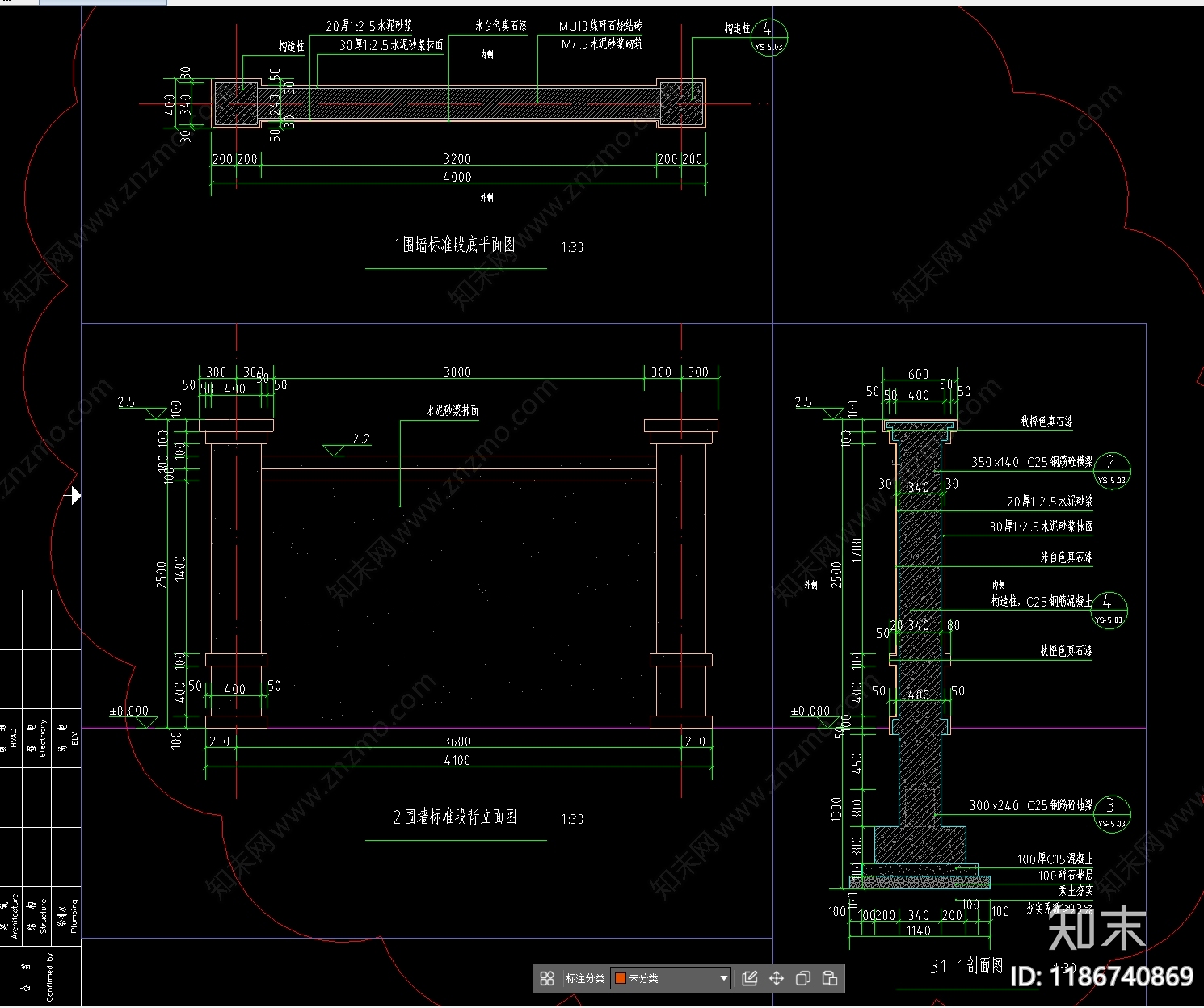This screenshot has width=1204, height=1008.
Task: Select the 构造柱, C25钢筋混凝土 label
Action: [1042, 601]
